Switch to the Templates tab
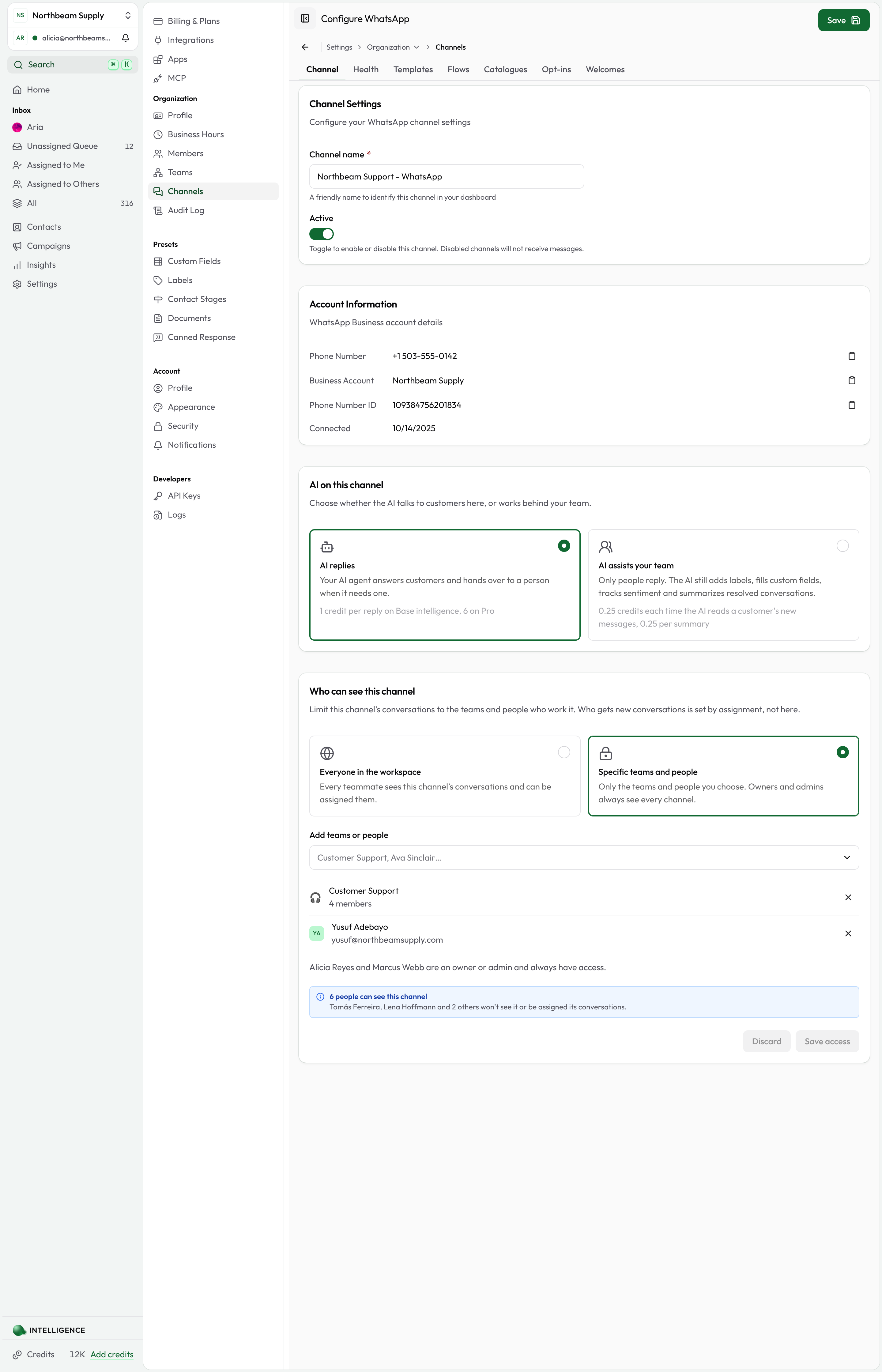The image size is (882, 1372). [x=413, y=69]
